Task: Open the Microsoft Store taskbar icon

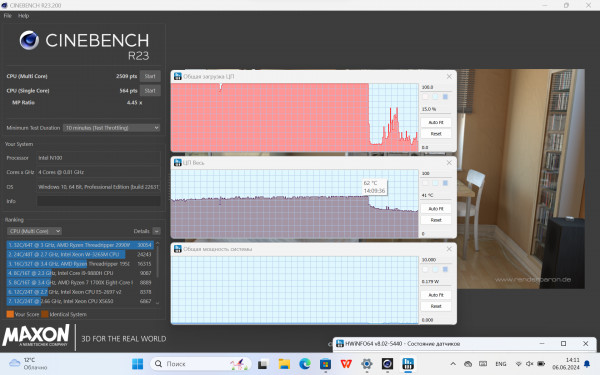Action: [x=325, y=364]
